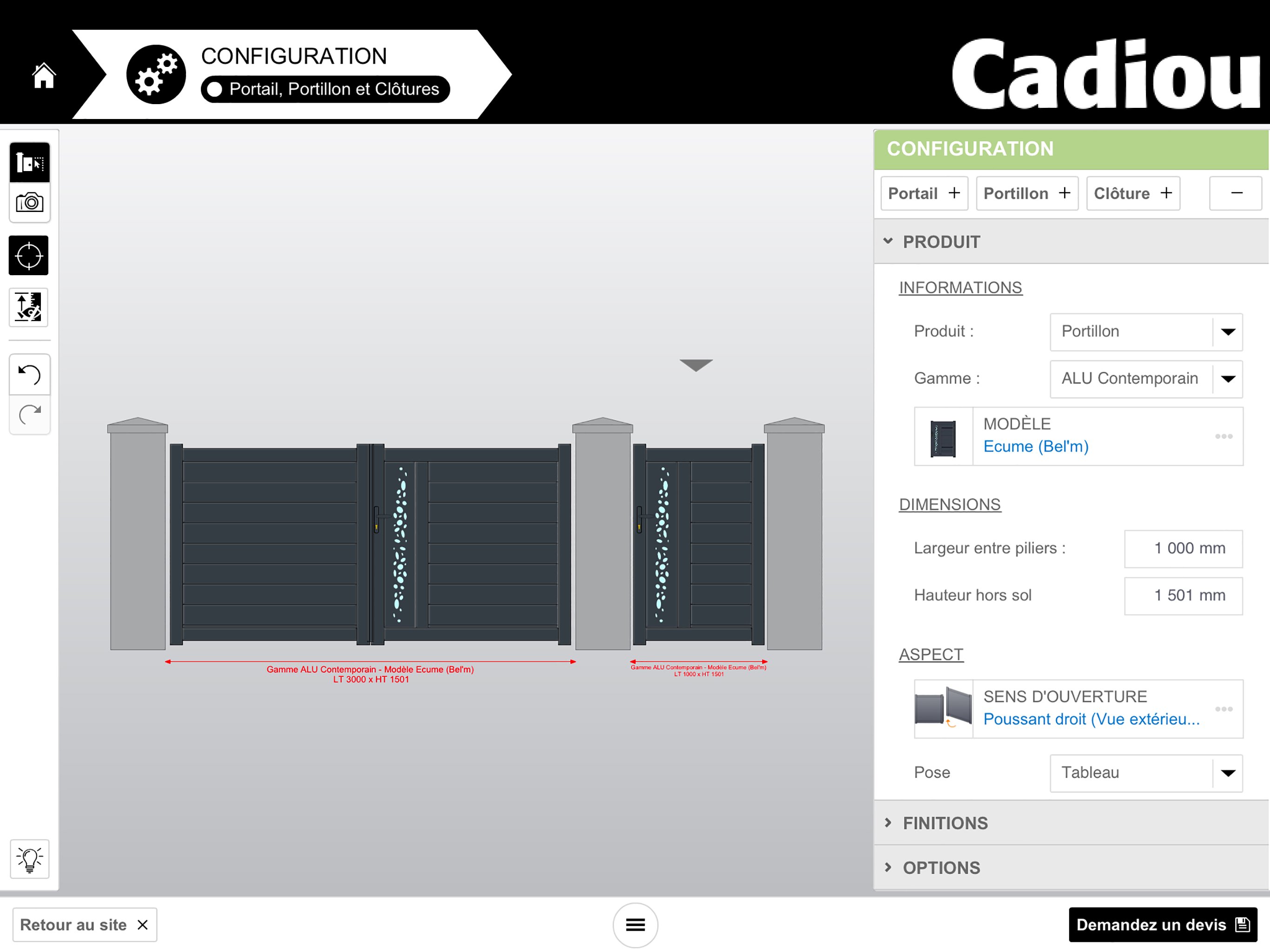
Task: Click the Largeur entre piliers field
Action: pyautogui.click(x=1183, y=549)
